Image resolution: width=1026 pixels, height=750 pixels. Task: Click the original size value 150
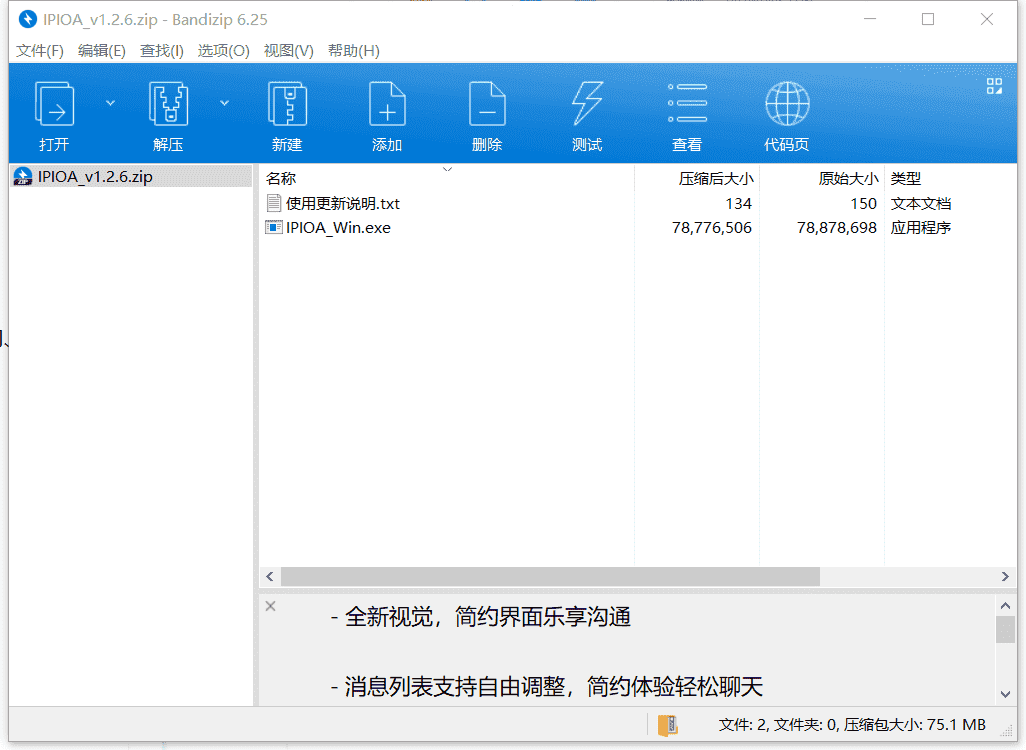[863, 204]
